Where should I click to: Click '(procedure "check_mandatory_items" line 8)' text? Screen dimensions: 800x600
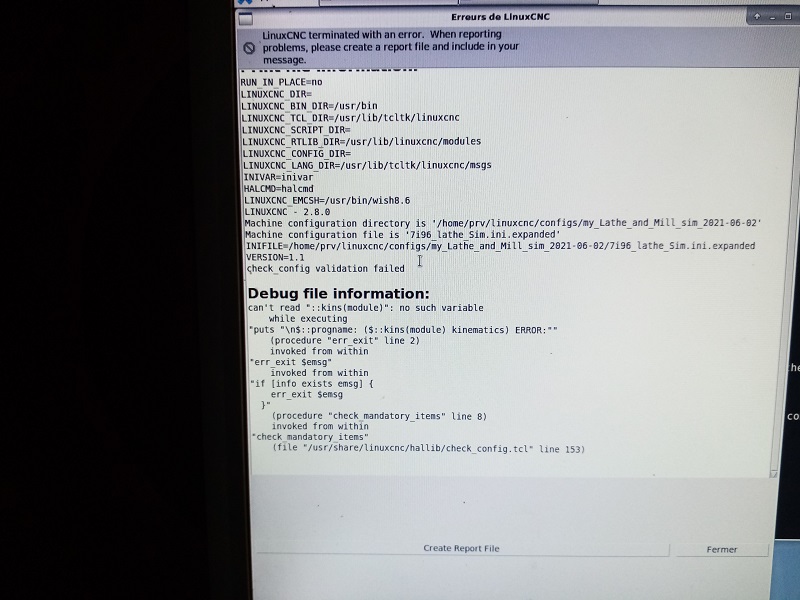click(379, 416)
